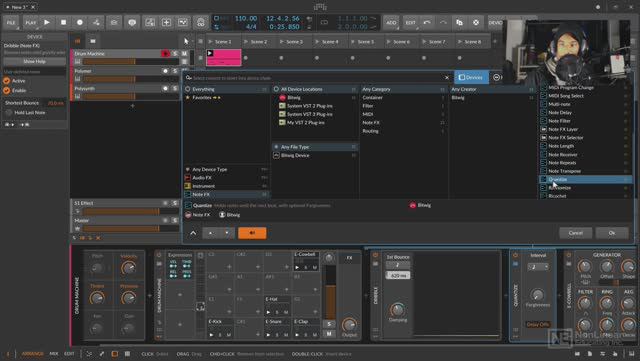Click the add-track plus icon in toolbar
The height and width of the screenshot is (361, 640).
click(x=166, y=22)
